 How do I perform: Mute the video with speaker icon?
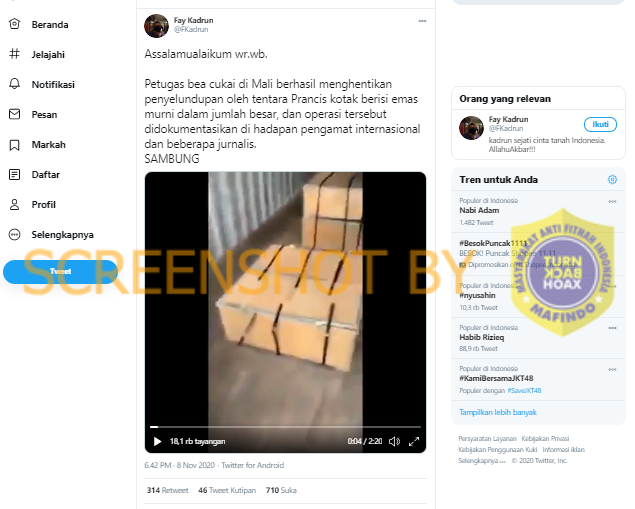(x=394, y=441)
